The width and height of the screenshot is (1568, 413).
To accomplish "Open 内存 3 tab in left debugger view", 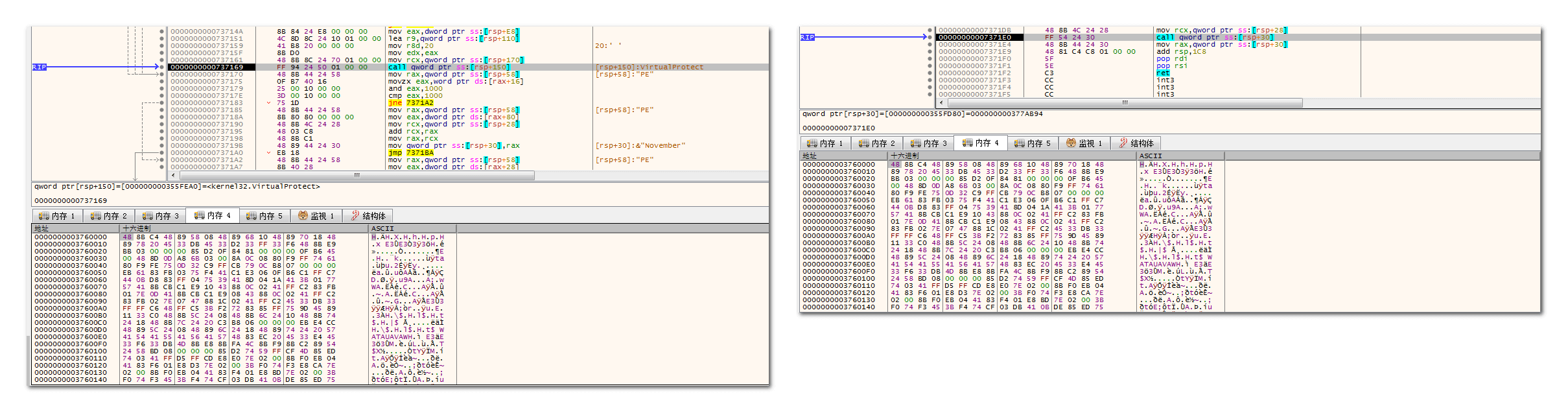I will tap(161, 216).
